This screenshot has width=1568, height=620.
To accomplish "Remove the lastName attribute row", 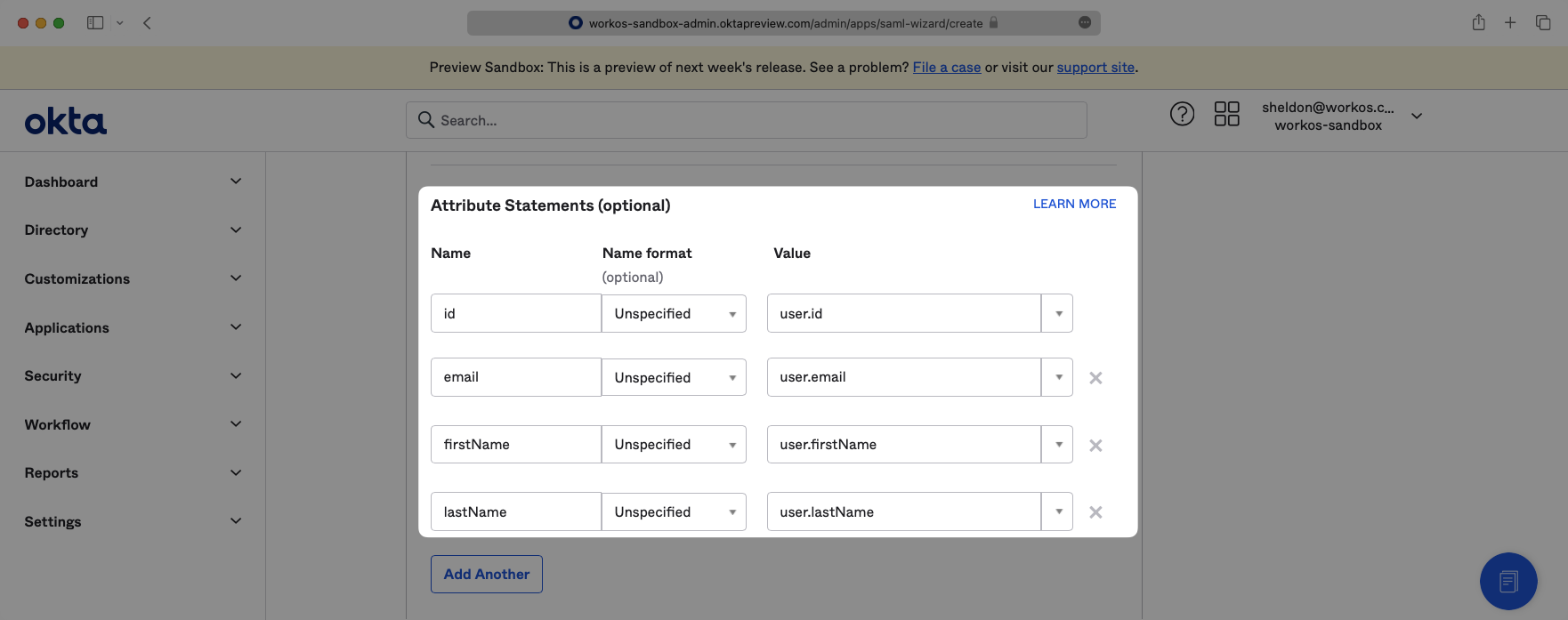I will pos(1095,512).
